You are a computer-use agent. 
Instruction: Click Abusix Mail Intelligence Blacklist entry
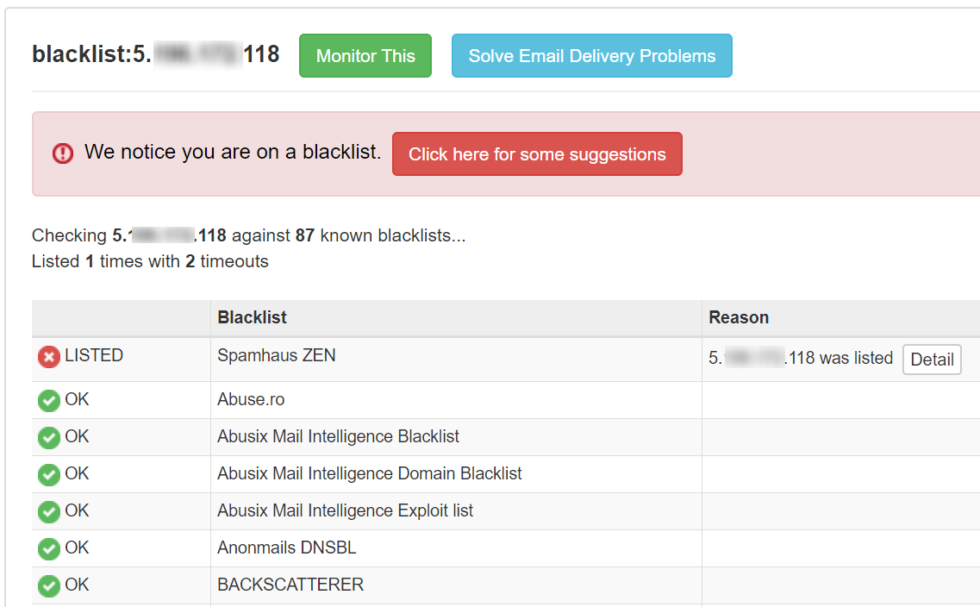coord(338,437)
